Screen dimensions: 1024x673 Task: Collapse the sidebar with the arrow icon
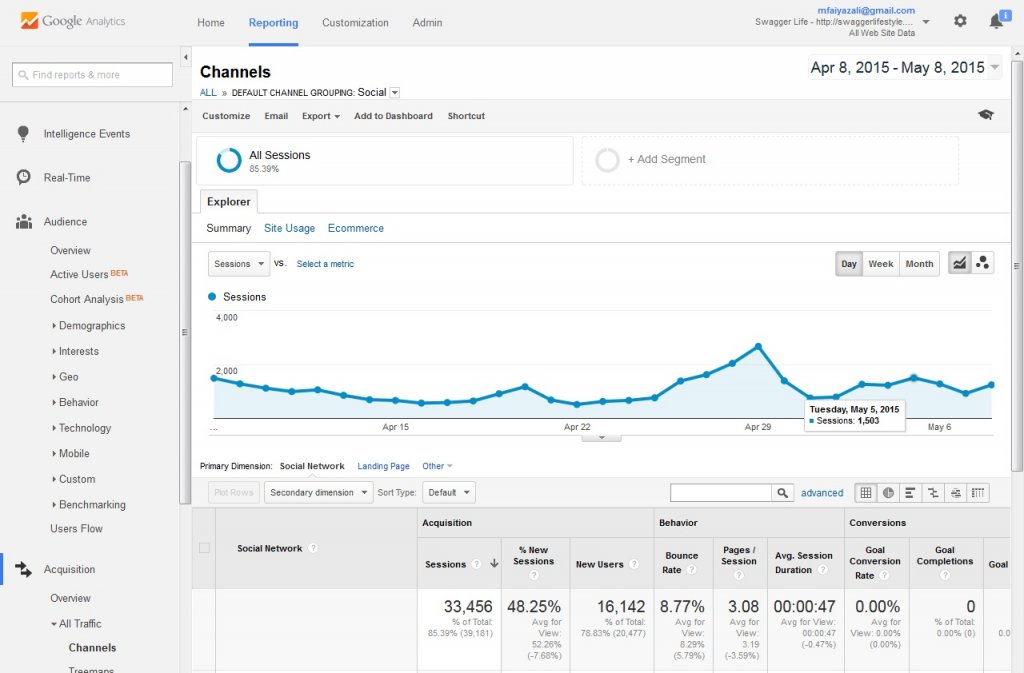coord(185,57)
